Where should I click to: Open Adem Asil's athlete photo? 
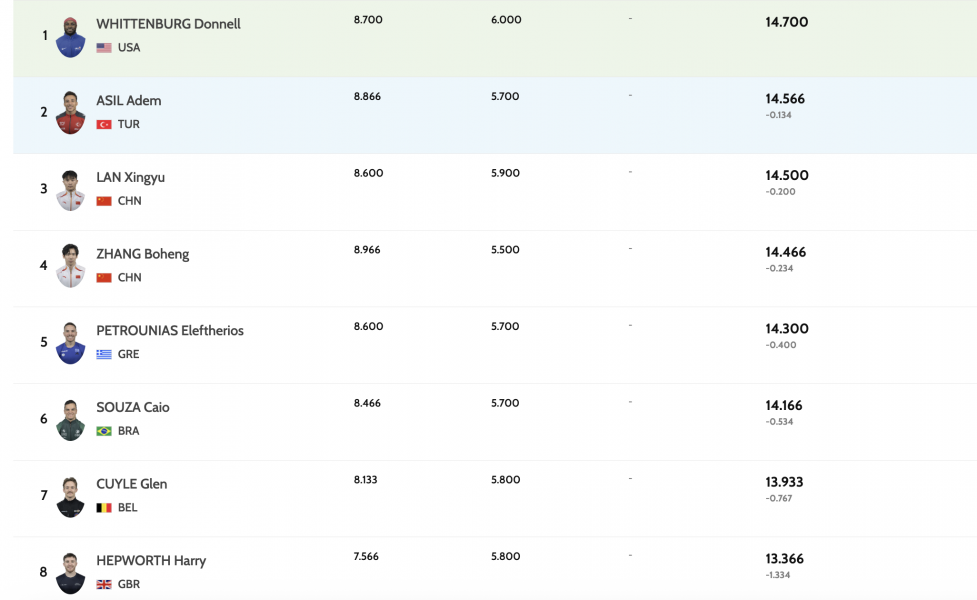click(x=70, y=113)
